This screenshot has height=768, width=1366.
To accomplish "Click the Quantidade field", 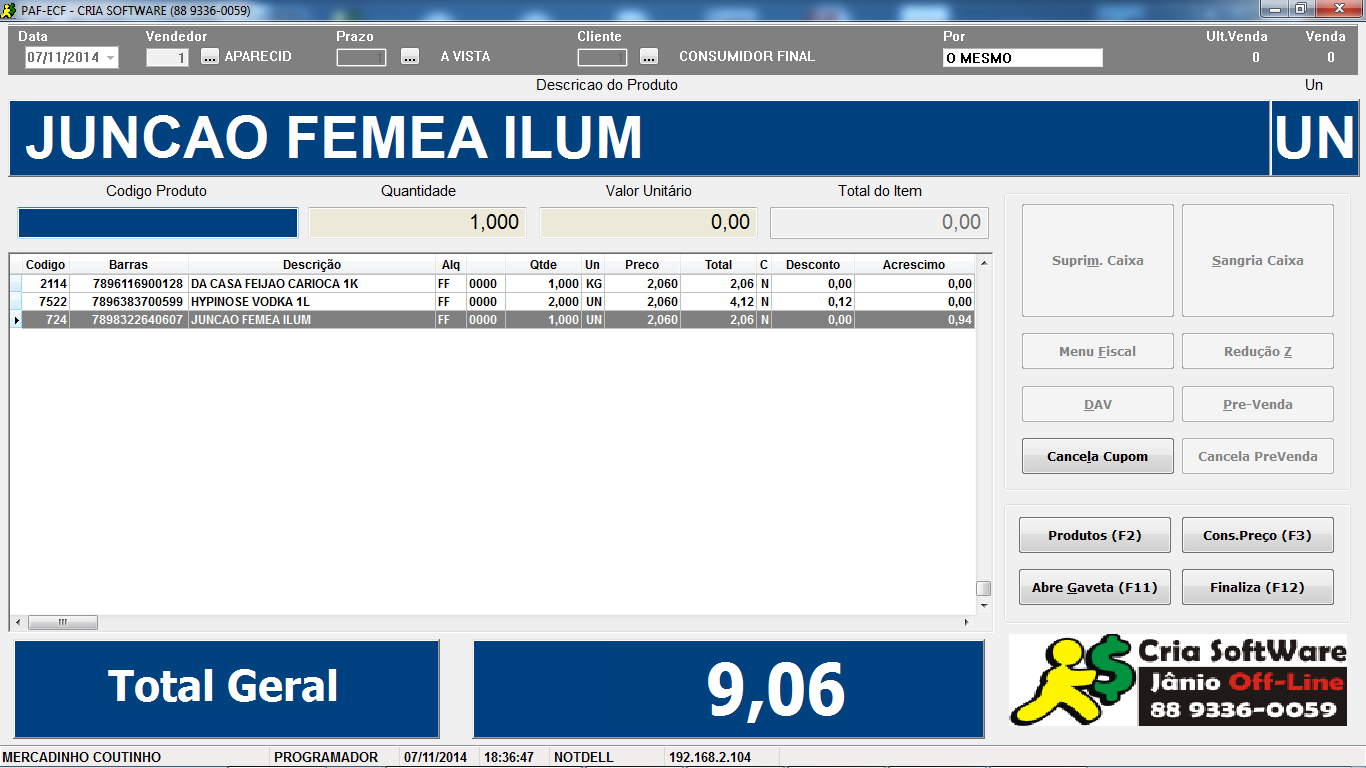I will pyautogui.click(x=416, y=222).
